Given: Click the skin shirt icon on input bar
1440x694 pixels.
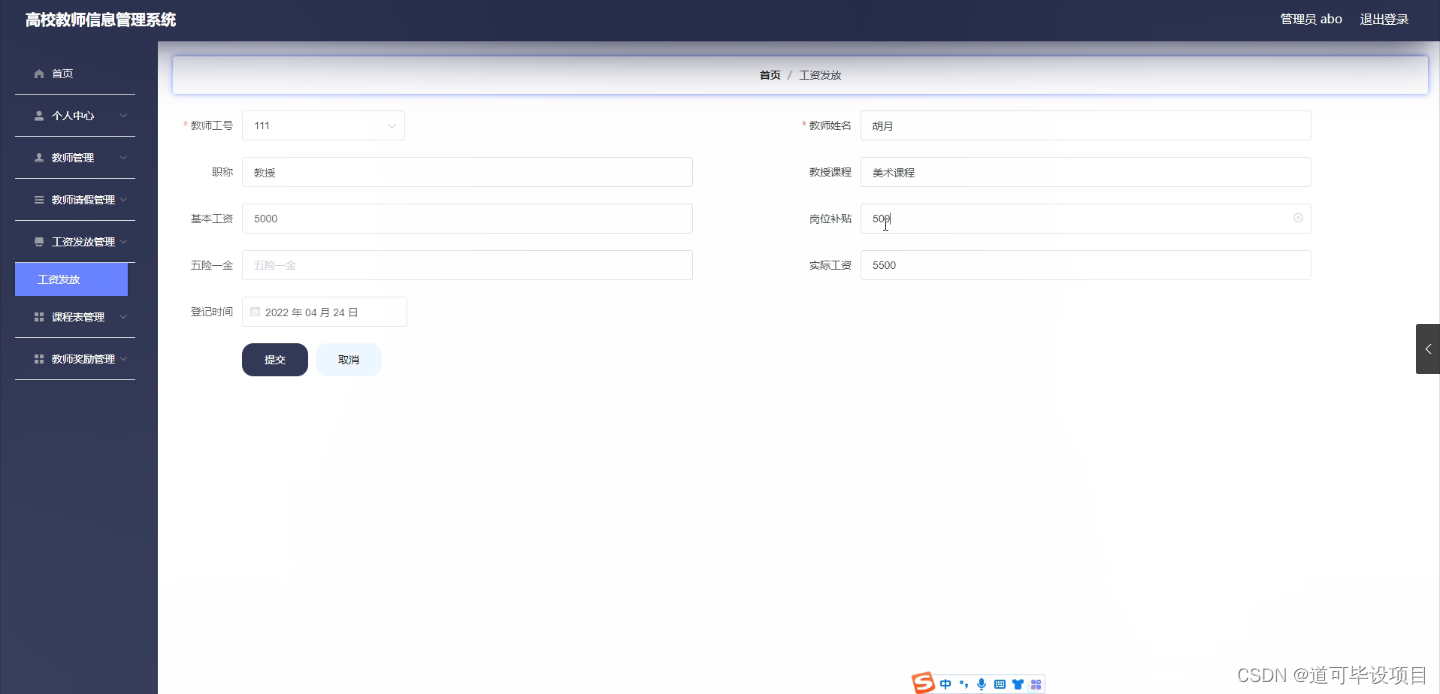Looking at the screenshot, I should point(1017,684).
